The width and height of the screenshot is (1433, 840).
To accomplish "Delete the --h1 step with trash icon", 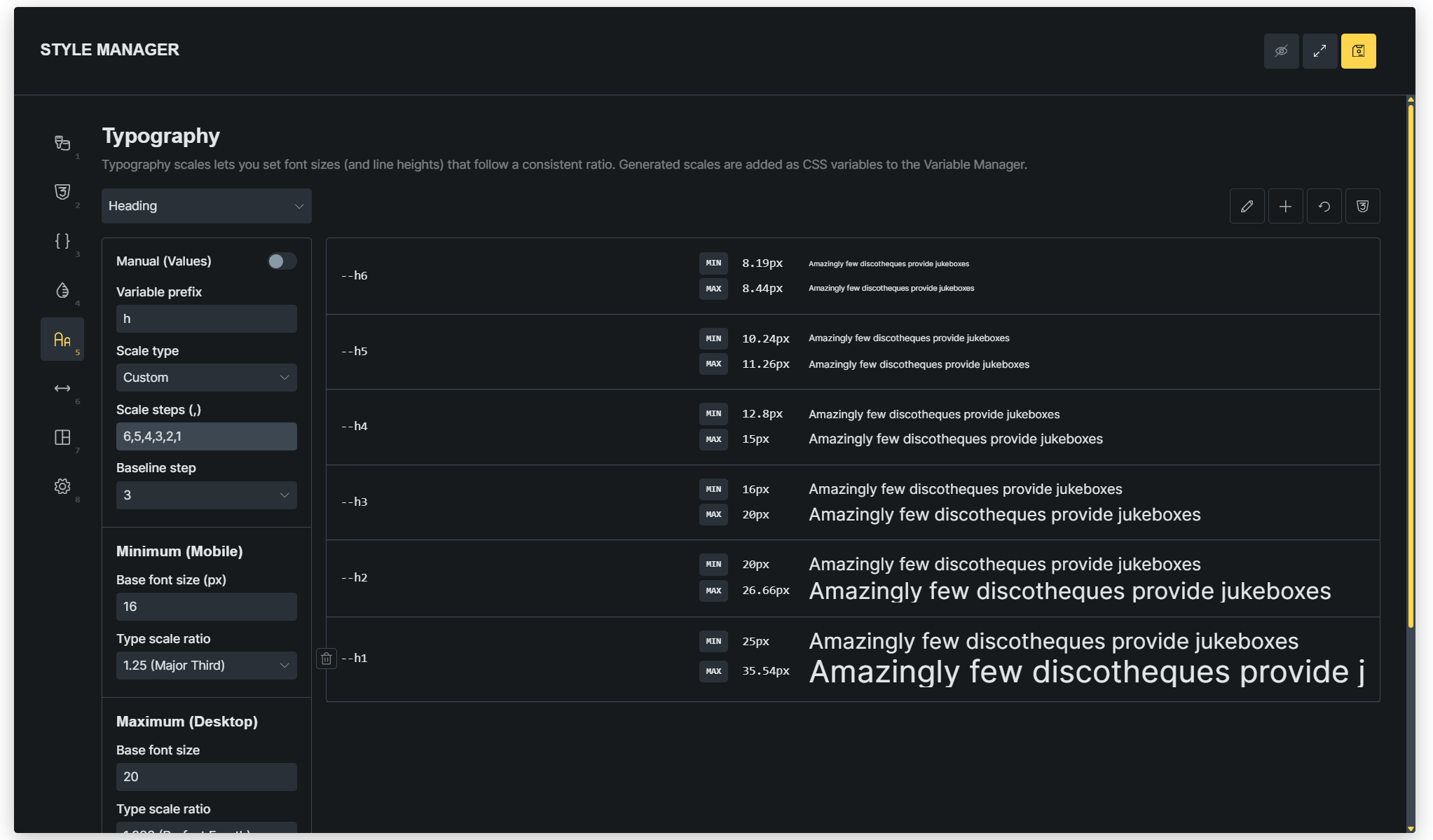I will [x=327, y=659].
